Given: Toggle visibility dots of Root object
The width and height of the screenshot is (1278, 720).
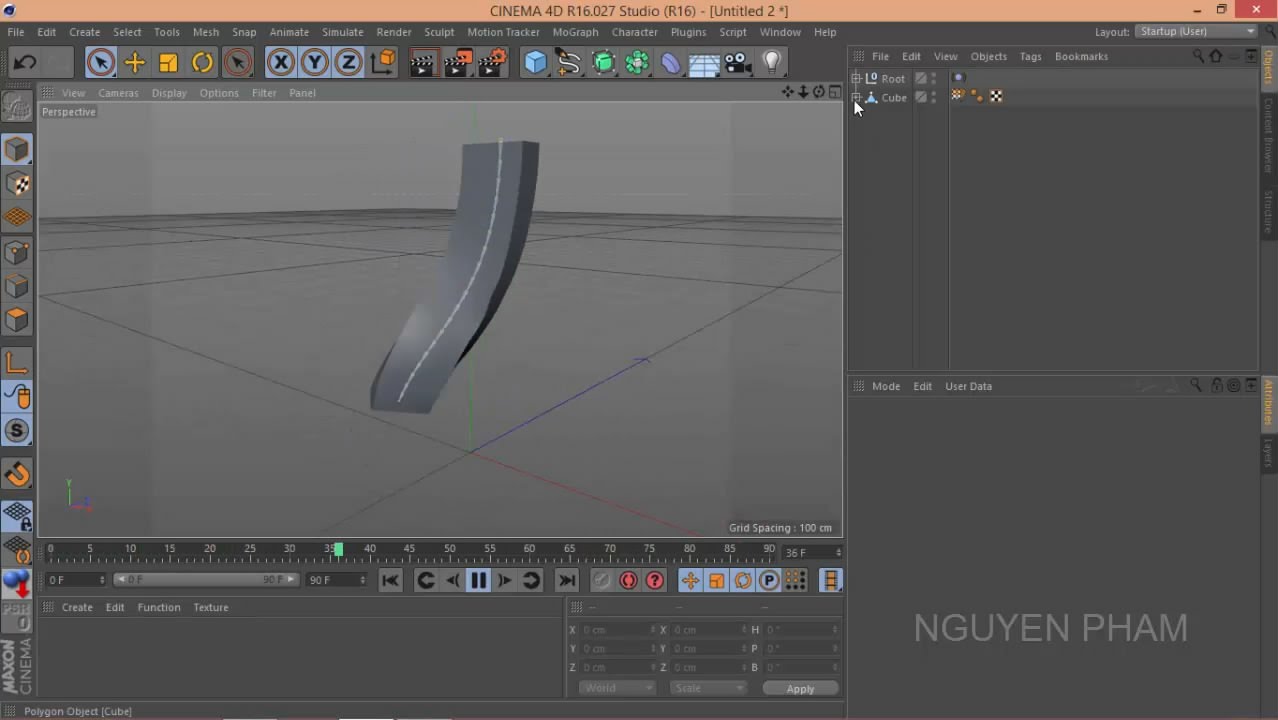Looking at the screenshot, I should (x=934, y=78).
